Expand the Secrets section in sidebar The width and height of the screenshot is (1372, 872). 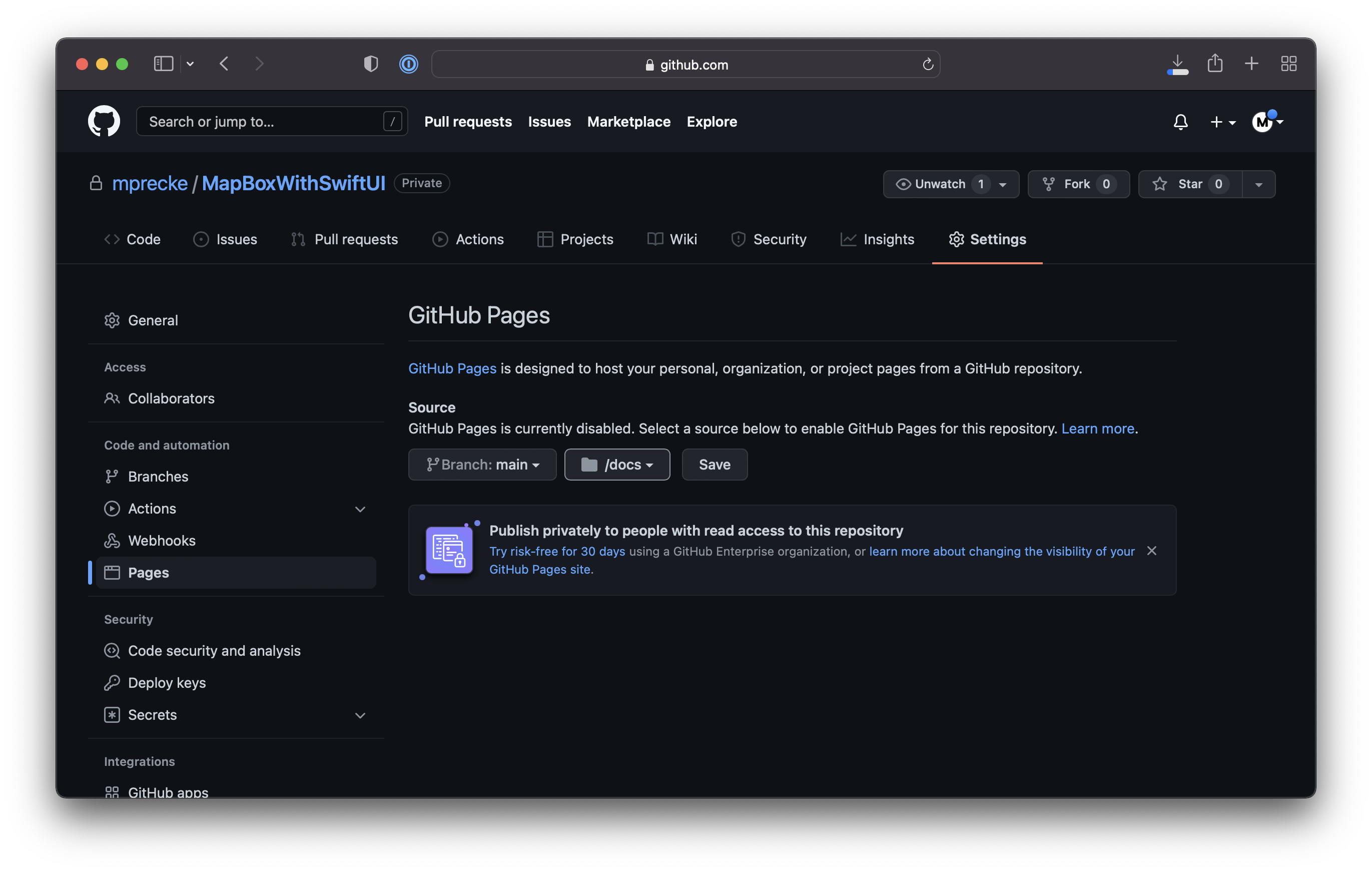(360, 715)
